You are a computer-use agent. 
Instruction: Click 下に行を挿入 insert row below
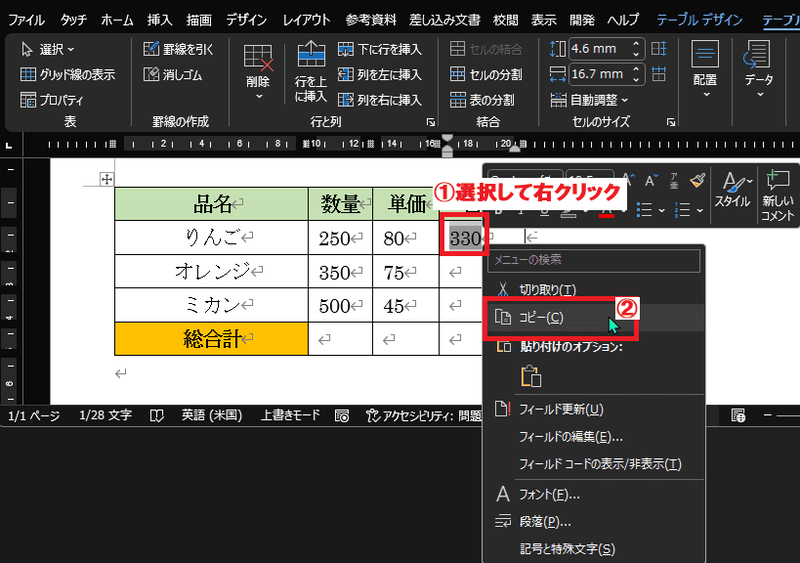(380, 49)
